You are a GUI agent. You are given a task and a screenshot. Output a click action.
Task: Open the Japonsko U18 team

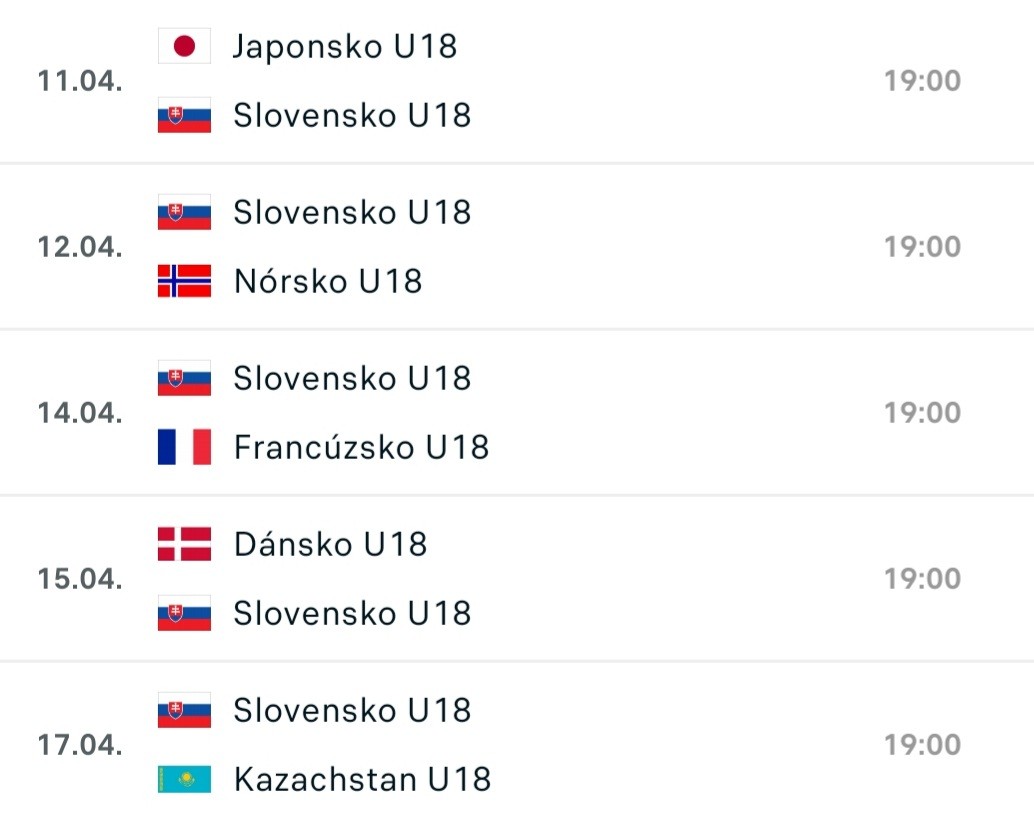(x=345, y=47)
